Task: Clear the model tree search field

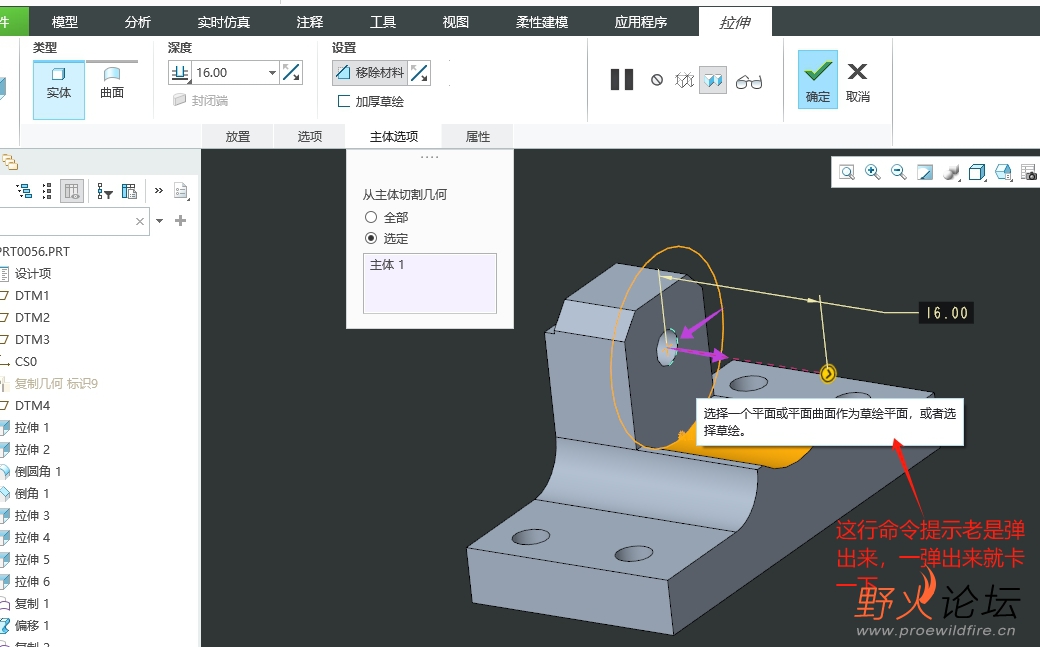Action: point(140,221)
